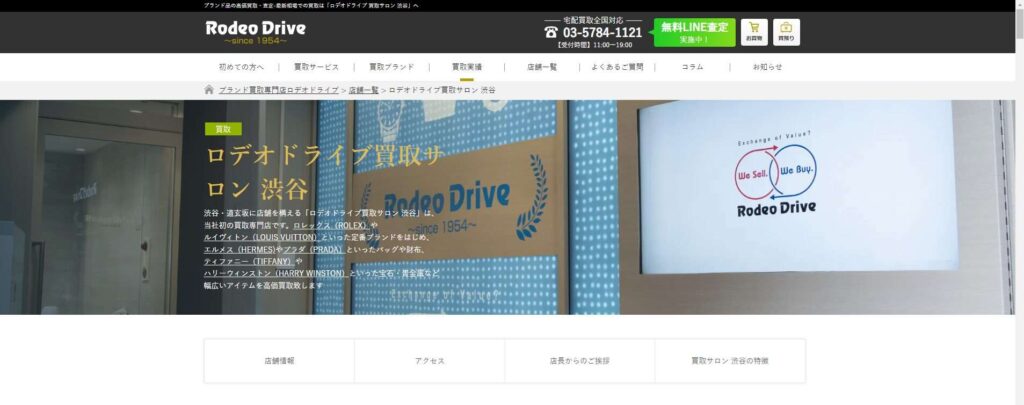Viewport: 1024px width, 405px height.
Task: Click the green 買取 tag label
Action: click(x=223, y=129)
